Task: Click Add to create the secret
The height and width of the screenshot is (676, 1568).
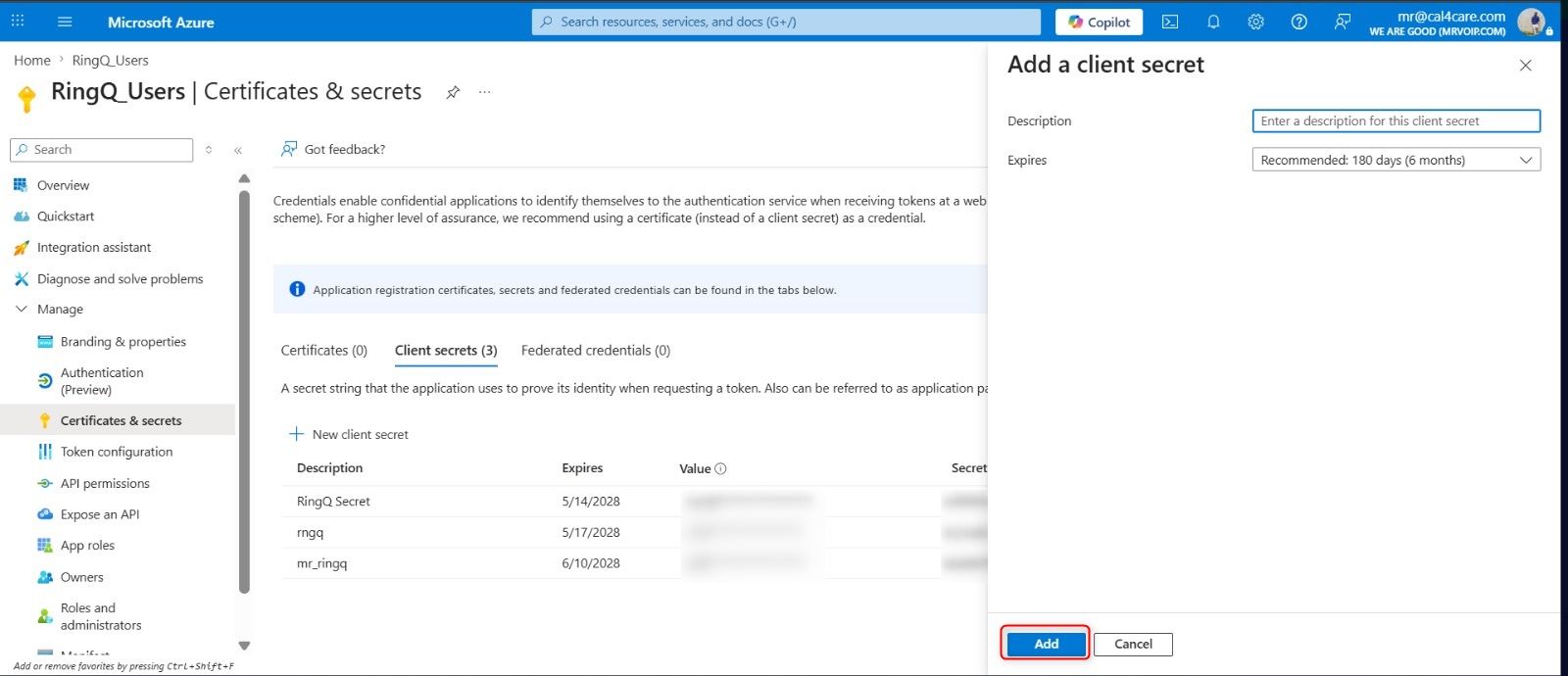Action: point(1046,644)
